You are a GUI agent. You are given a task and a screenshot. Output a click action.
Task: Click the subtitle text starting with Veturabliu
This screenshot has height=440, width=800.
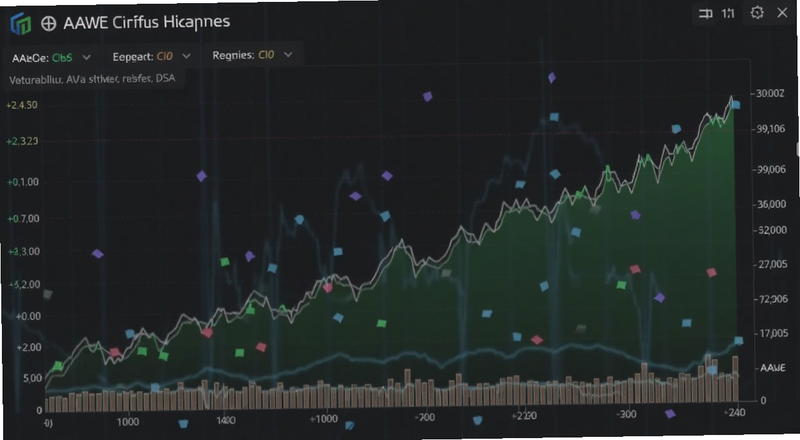tap(92, 79)
